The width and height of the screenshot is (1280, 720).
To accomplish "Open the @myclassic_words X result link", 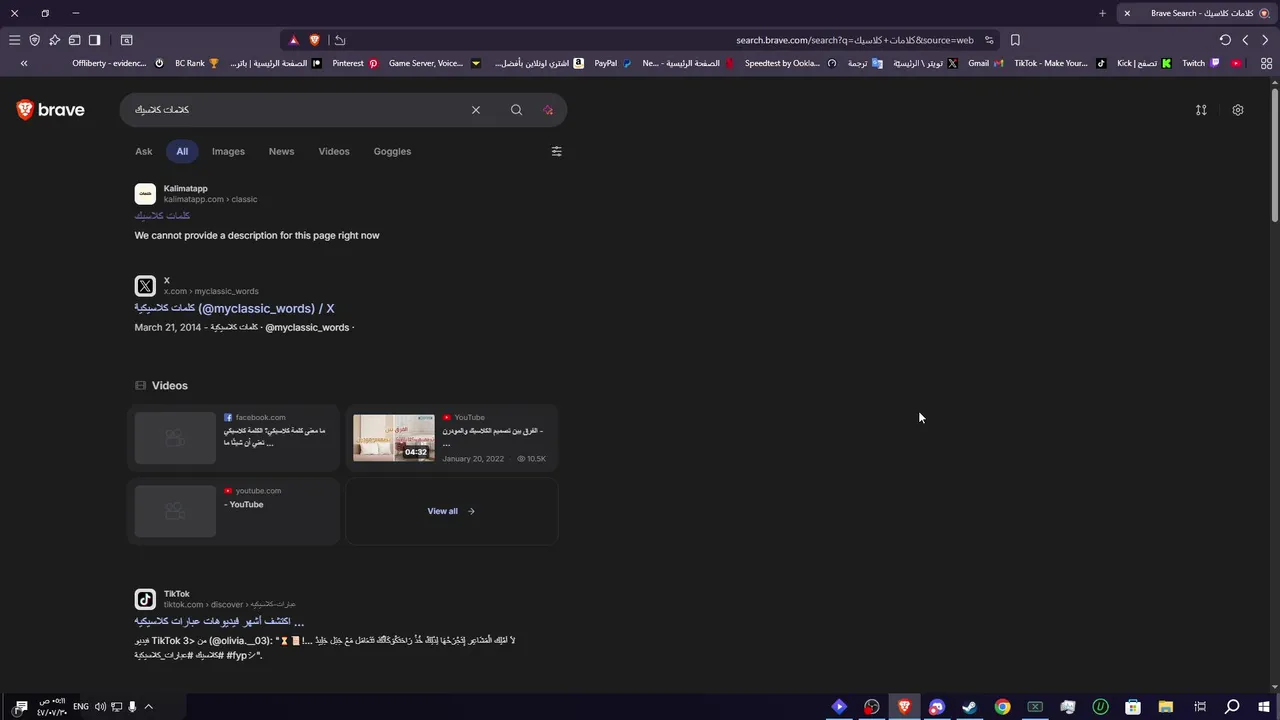I will (235, 308).
